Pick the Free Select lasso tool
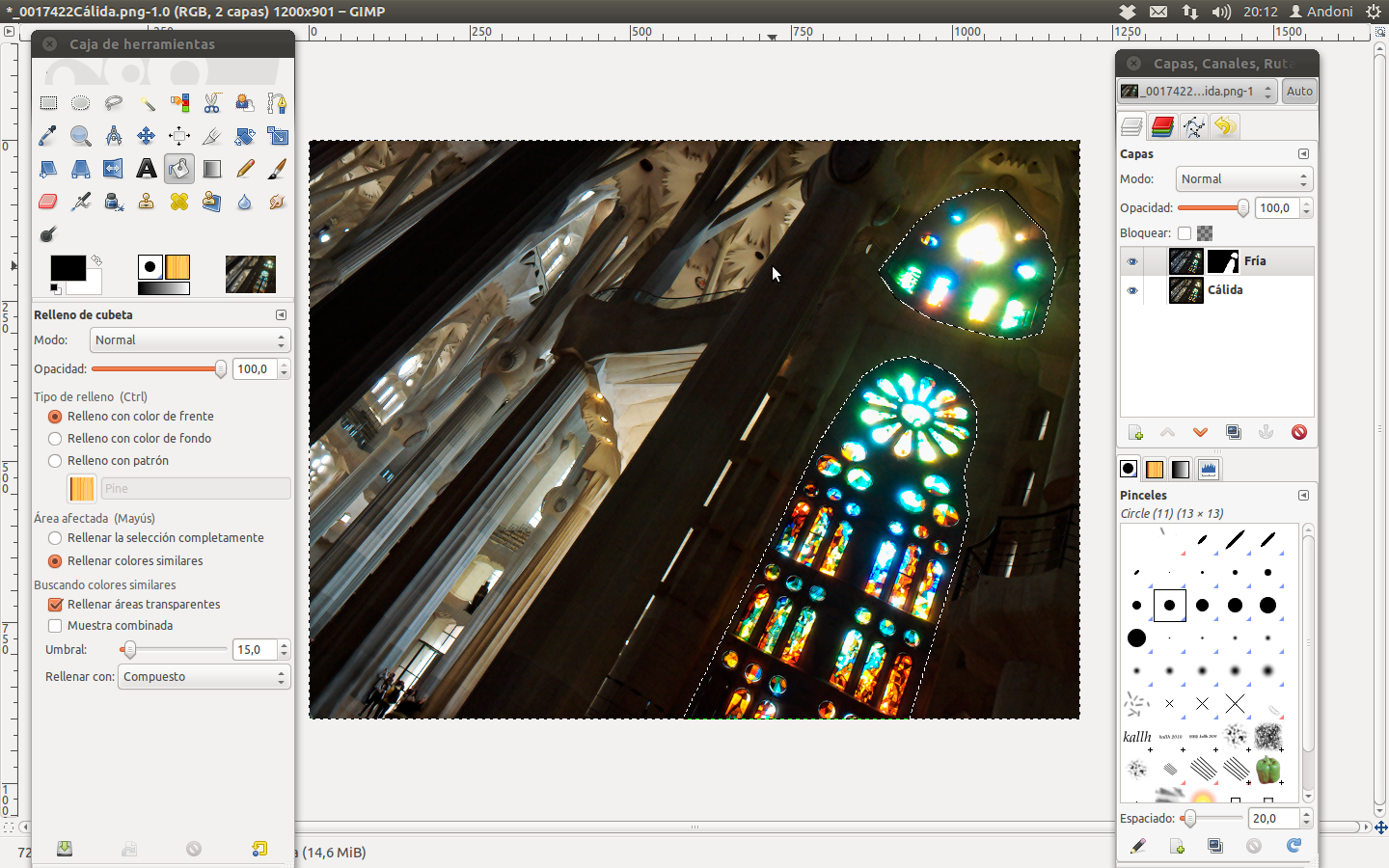Viewport: 1389px width, 868px height. 114,103
